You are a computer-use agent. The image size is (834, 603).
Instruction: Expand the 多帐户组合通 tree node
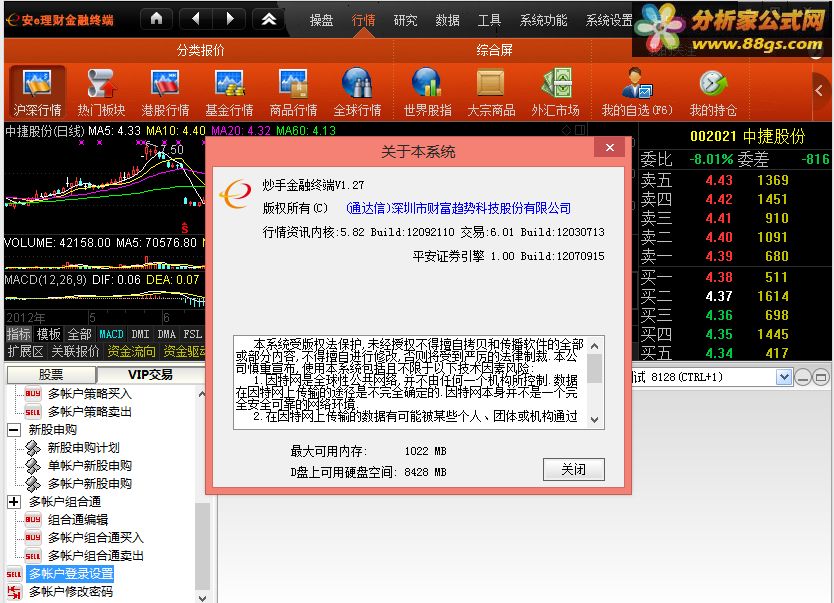click(14, 501)
